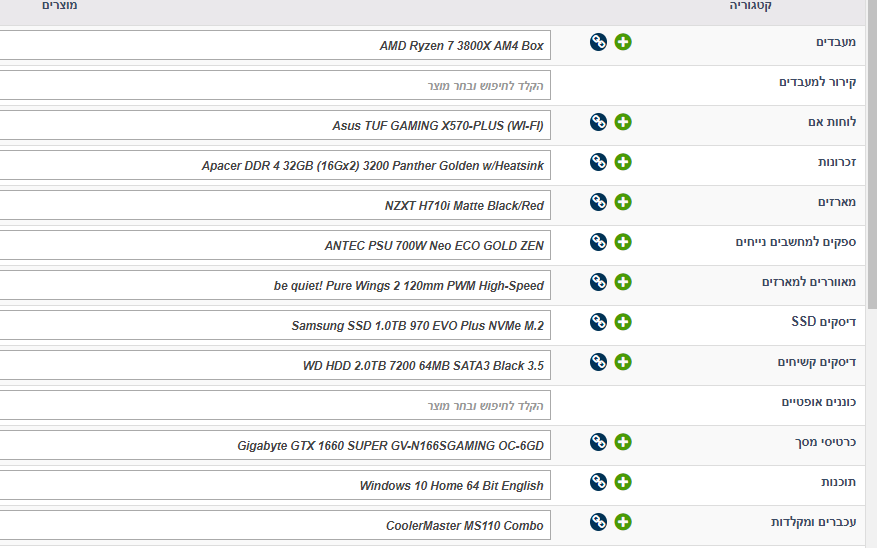Click the מוצרים column header
This screenshot has height=548, width=877.
pos(59,6)
